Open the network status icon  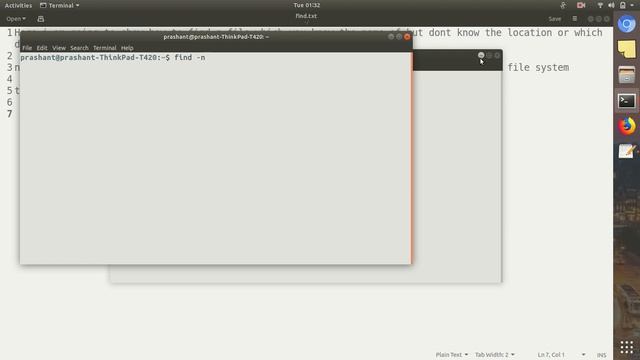600,5
